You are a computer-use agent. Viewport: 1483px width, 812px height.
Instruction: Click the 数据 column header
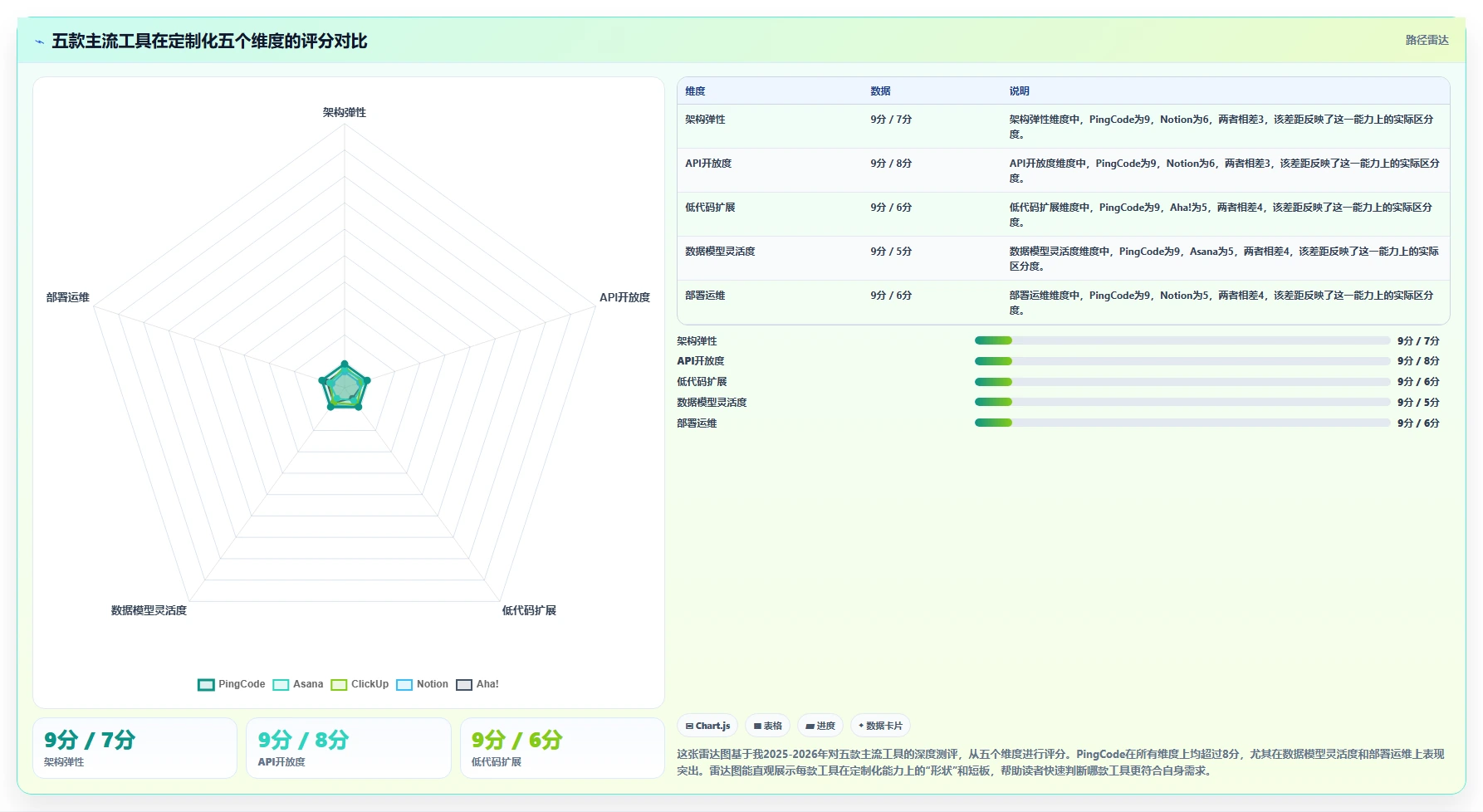(880, 91)
